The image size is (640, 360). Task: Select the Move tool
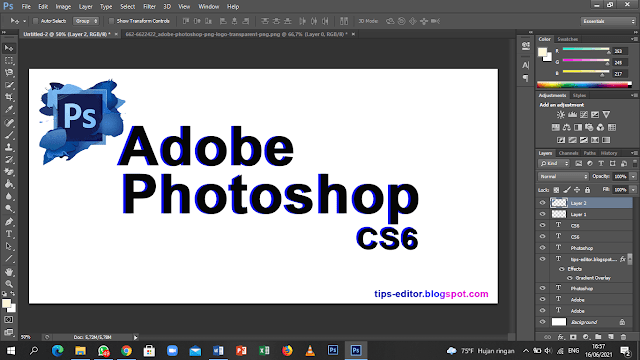pos(9,48)
